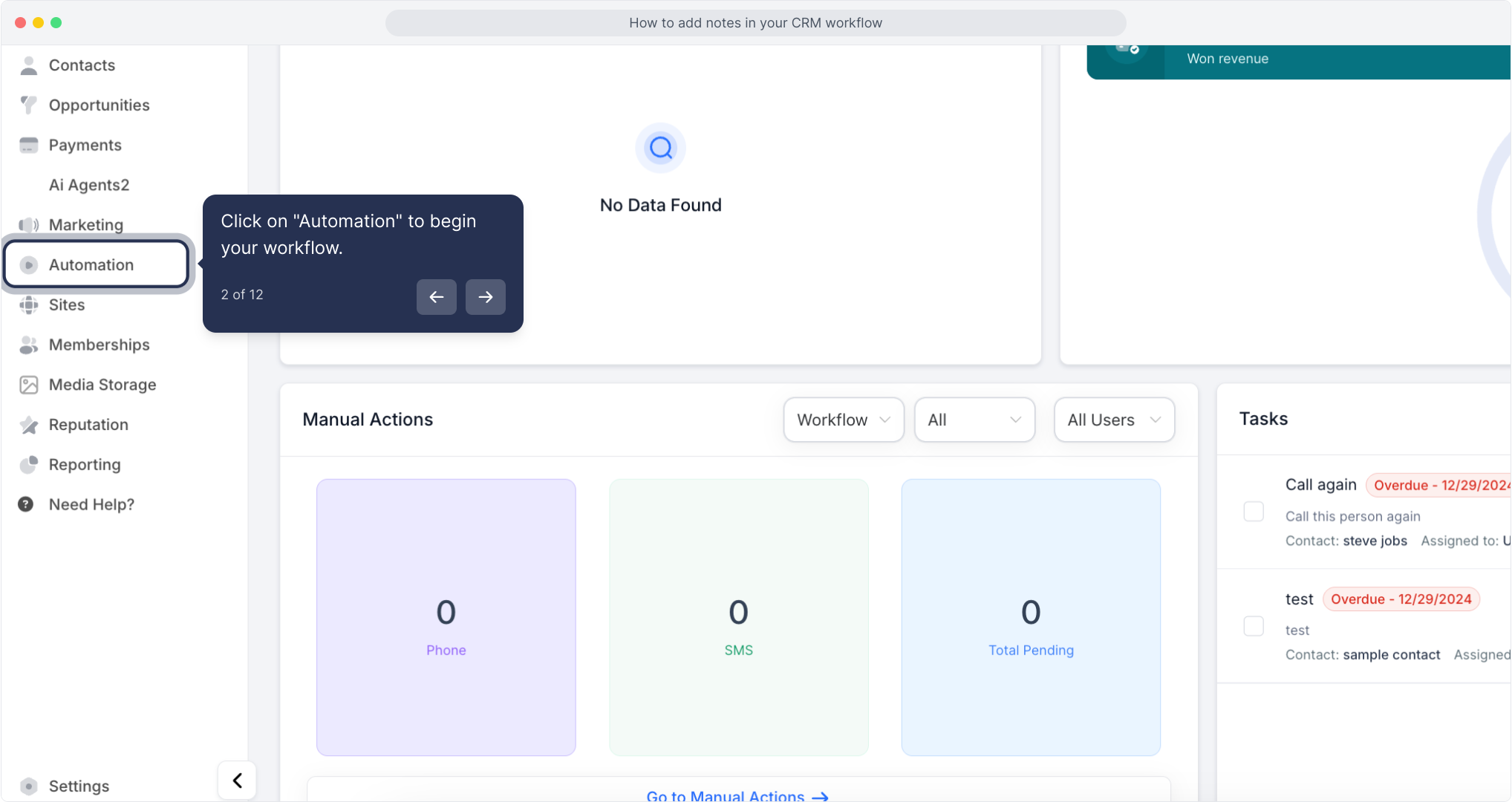This screenshot has height=802, width=1512.
Task: Click the Contacts person icon
Action: (28, 65)
